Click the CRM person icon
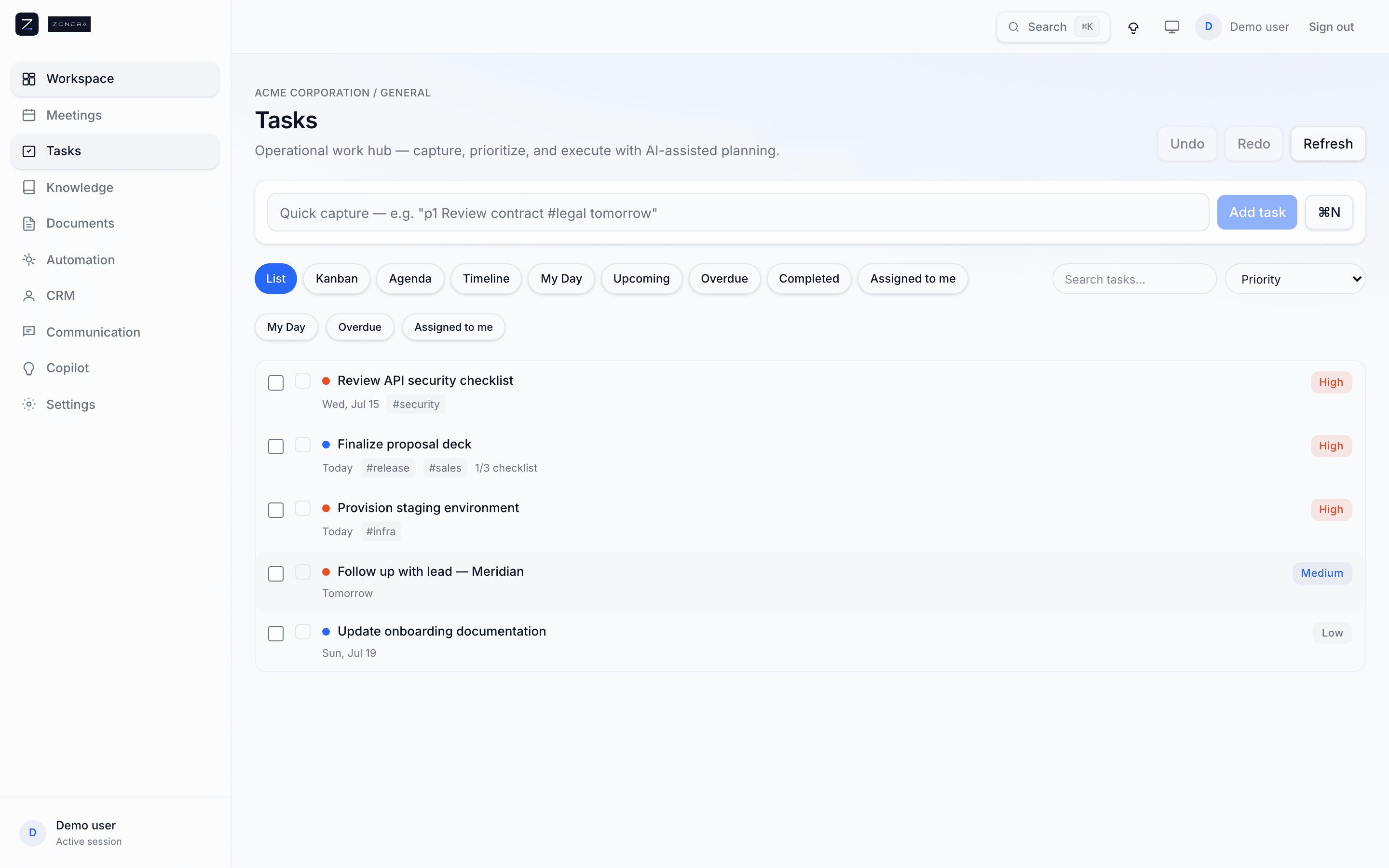 [x=29, y=296]
